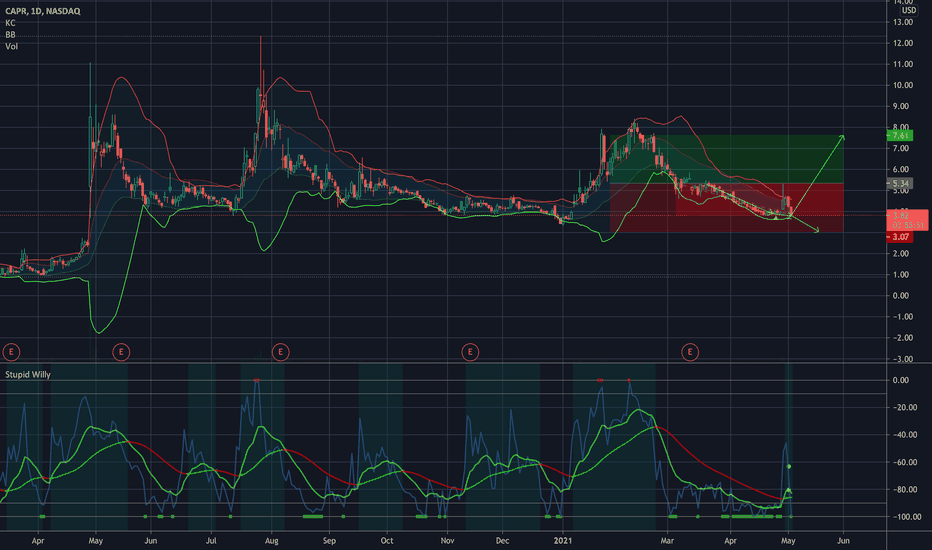Click the 2021 label on time axis
Viewport: 932px width, 550px height.
[563, 540]
